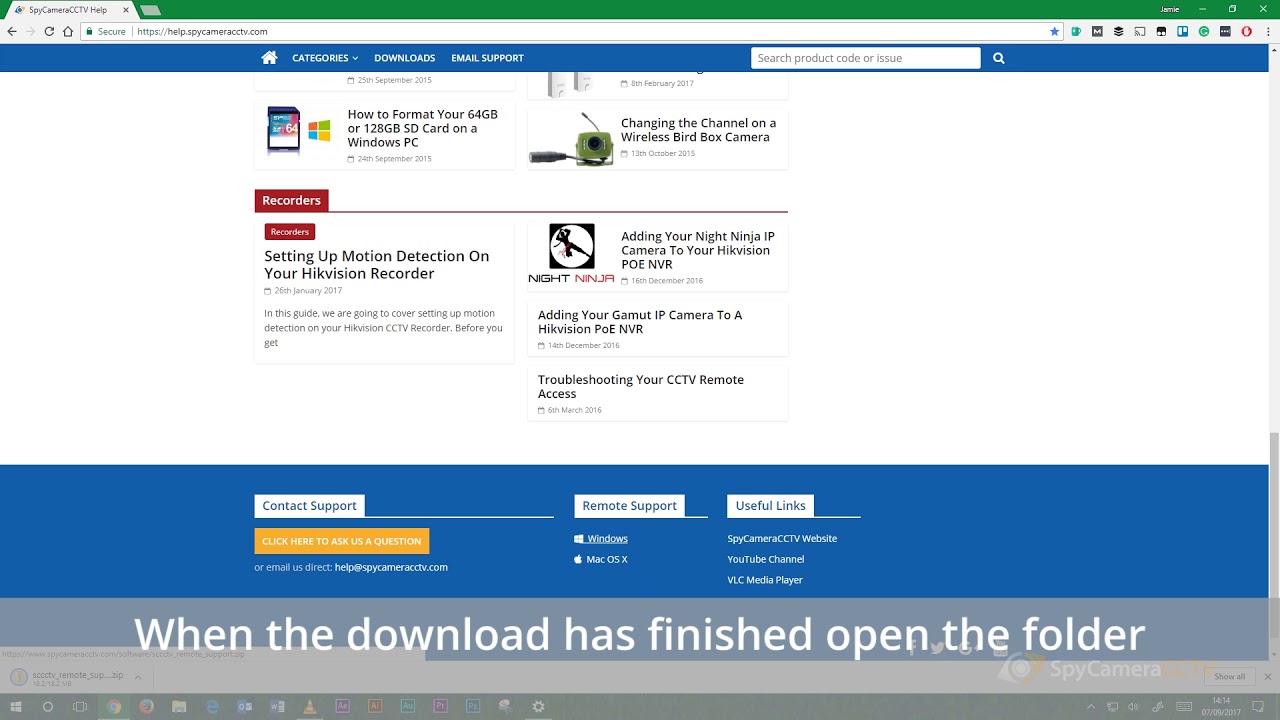The width and height of the screenshot is (1280, 720).
Task: Open the Windows Start button
Action: [x=16, y=706]
